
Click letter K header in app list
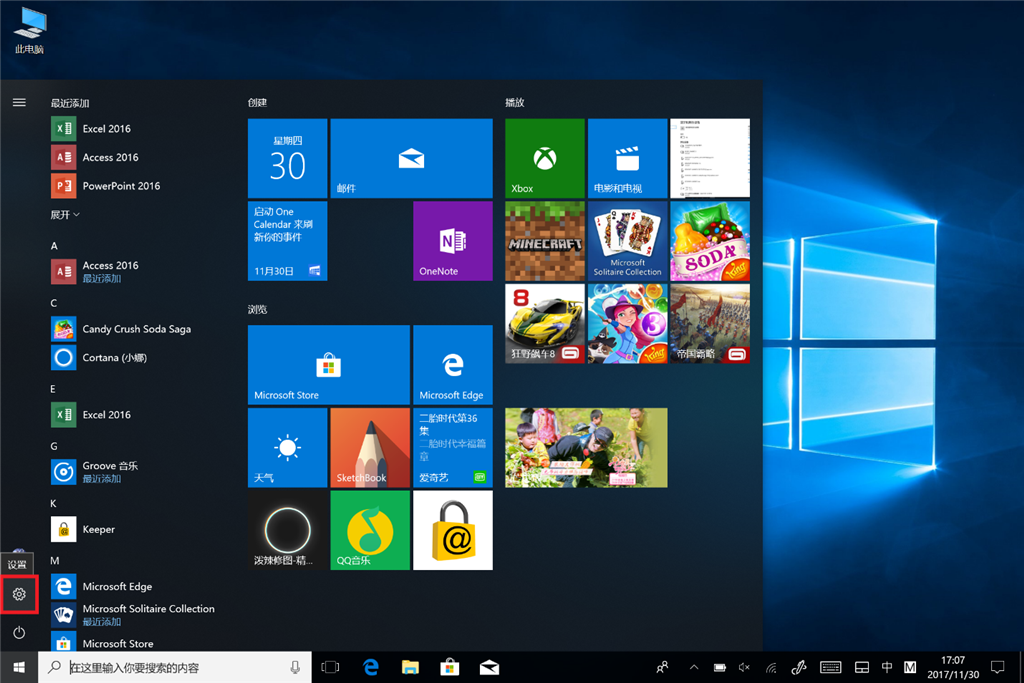tap(54, 503)
